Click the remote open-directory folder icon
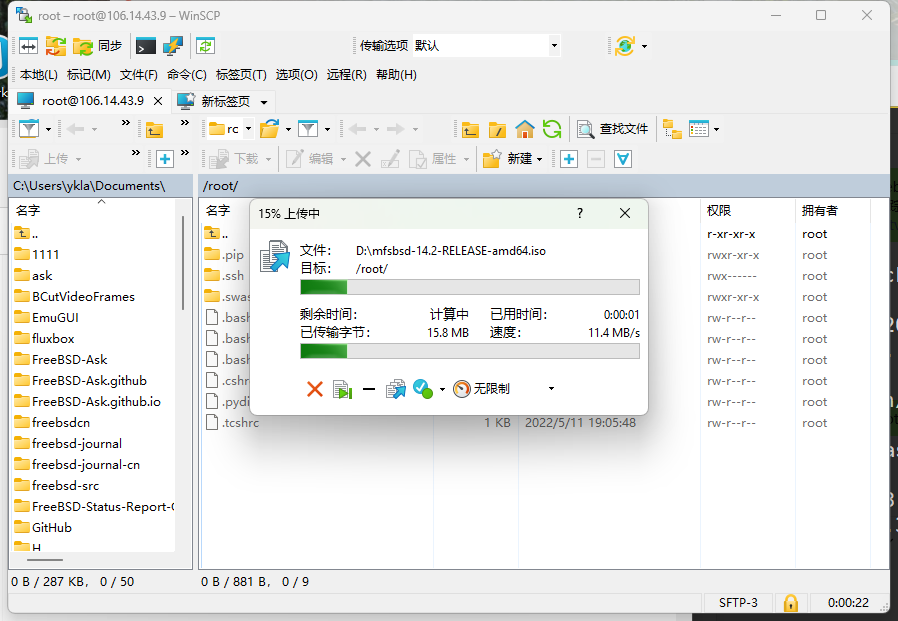 (x=269, y=129)
